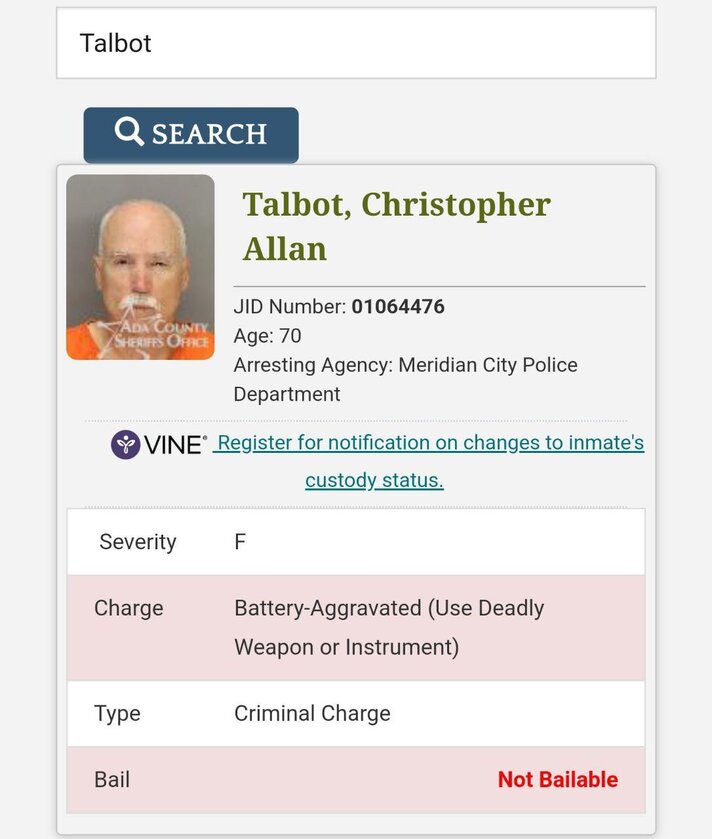Click the VINE logo icon
The image size is (712, 839).
click(x=126, y=444)
